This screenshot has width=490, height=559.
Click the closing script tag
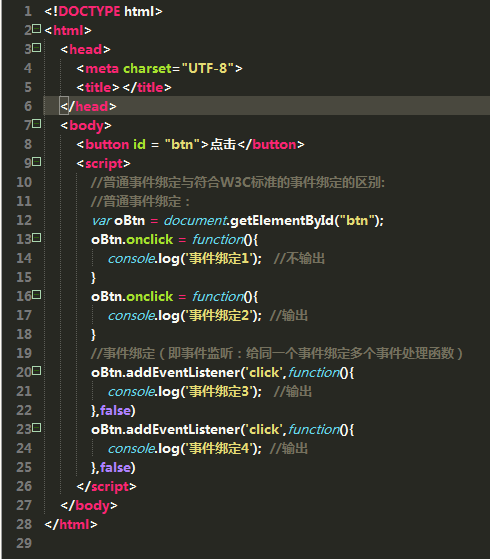[x=106, y=487]
